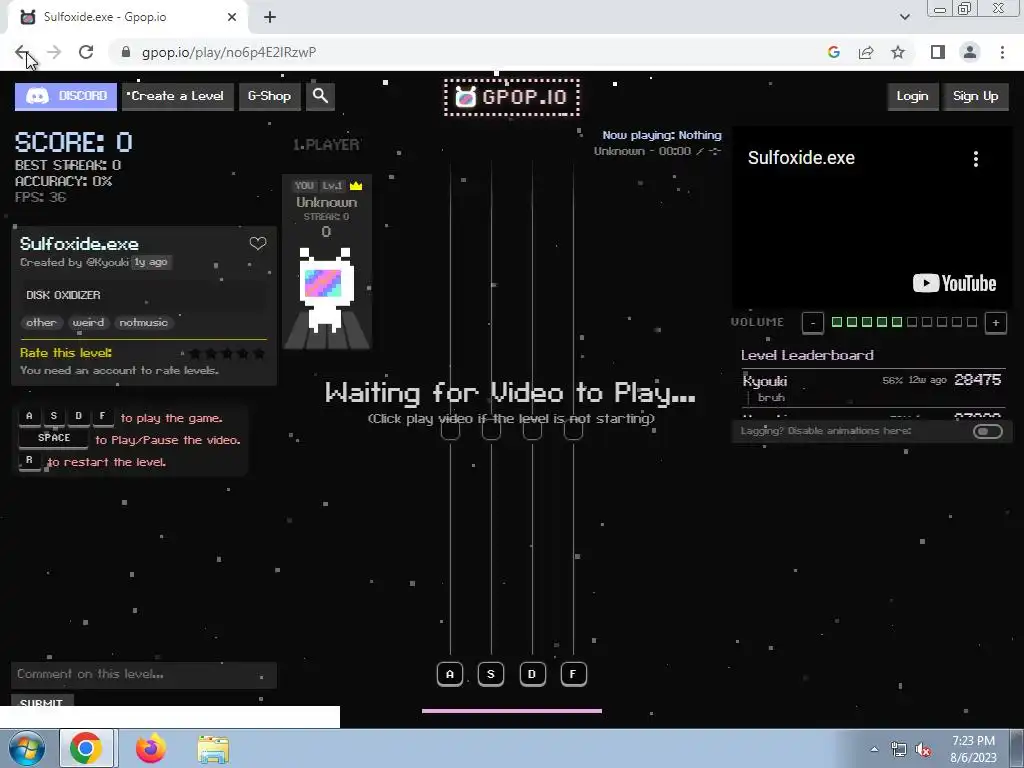
Task: Open the G-Shop
Action: [x=269, y=96]
